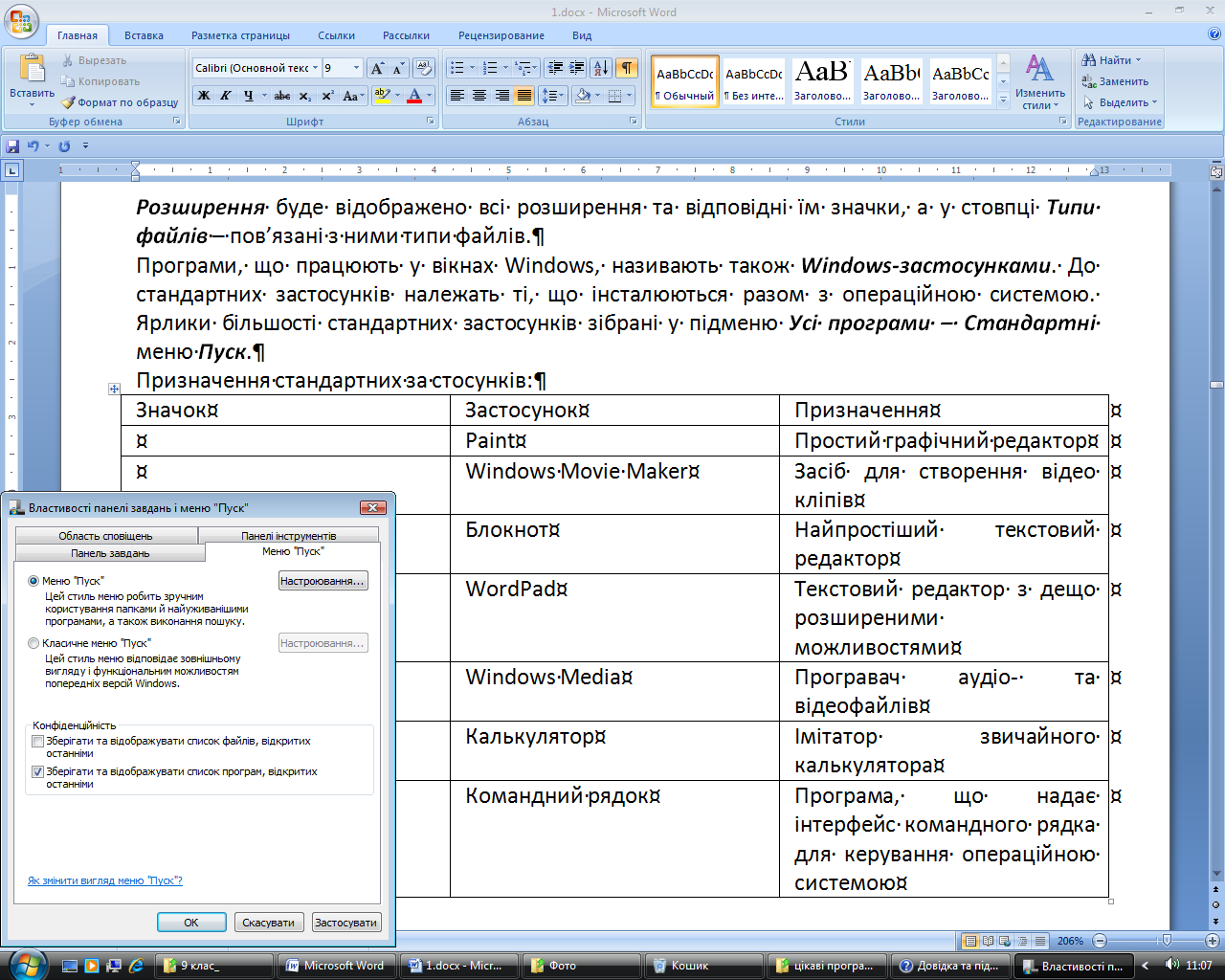Viewport: 1225px width, 980px height.
Task: Click OK in the properties dialog
Action: (191, 923)
